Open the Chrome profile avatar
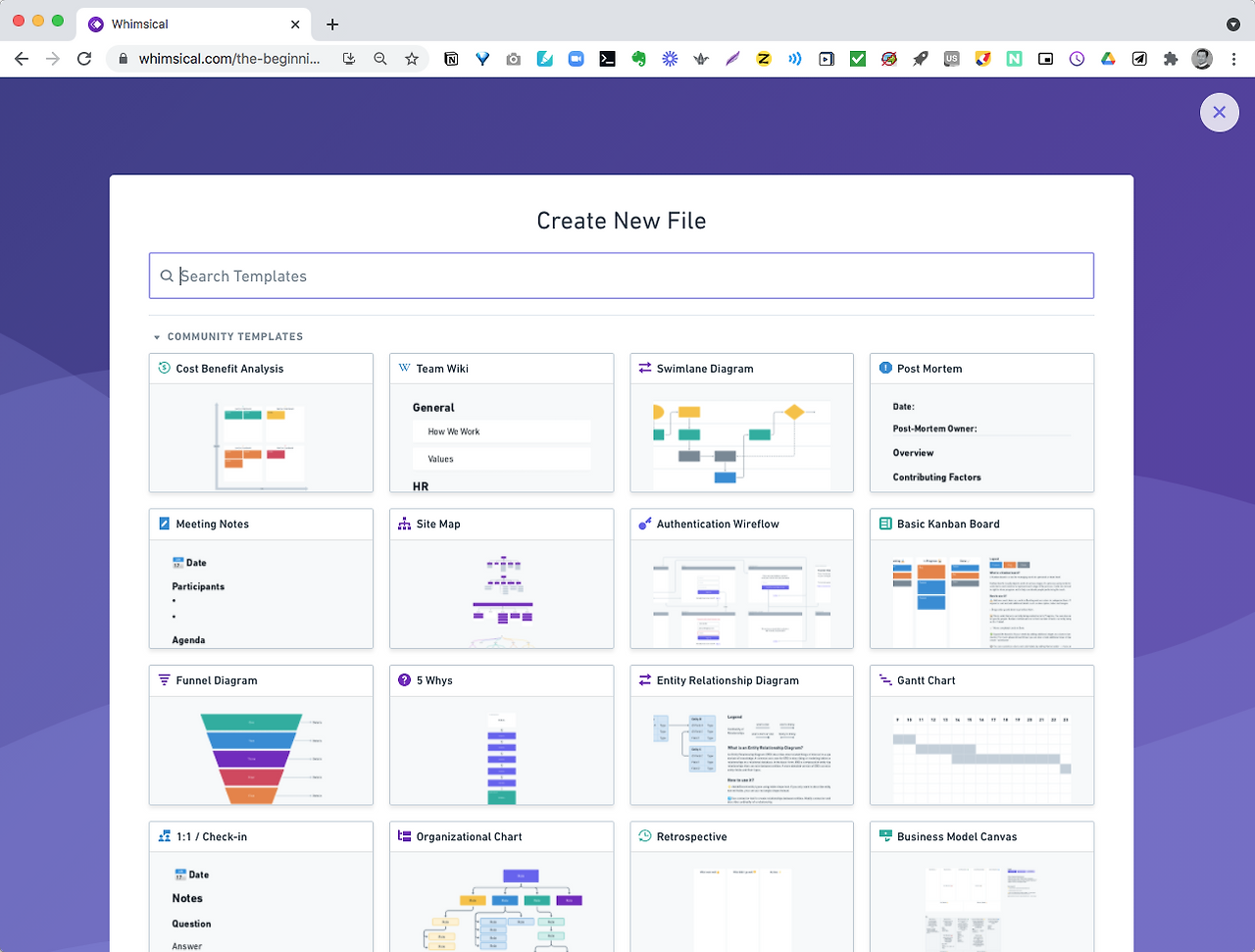The height and width of the screenshot is (952, 1255). click(1202, 59)
